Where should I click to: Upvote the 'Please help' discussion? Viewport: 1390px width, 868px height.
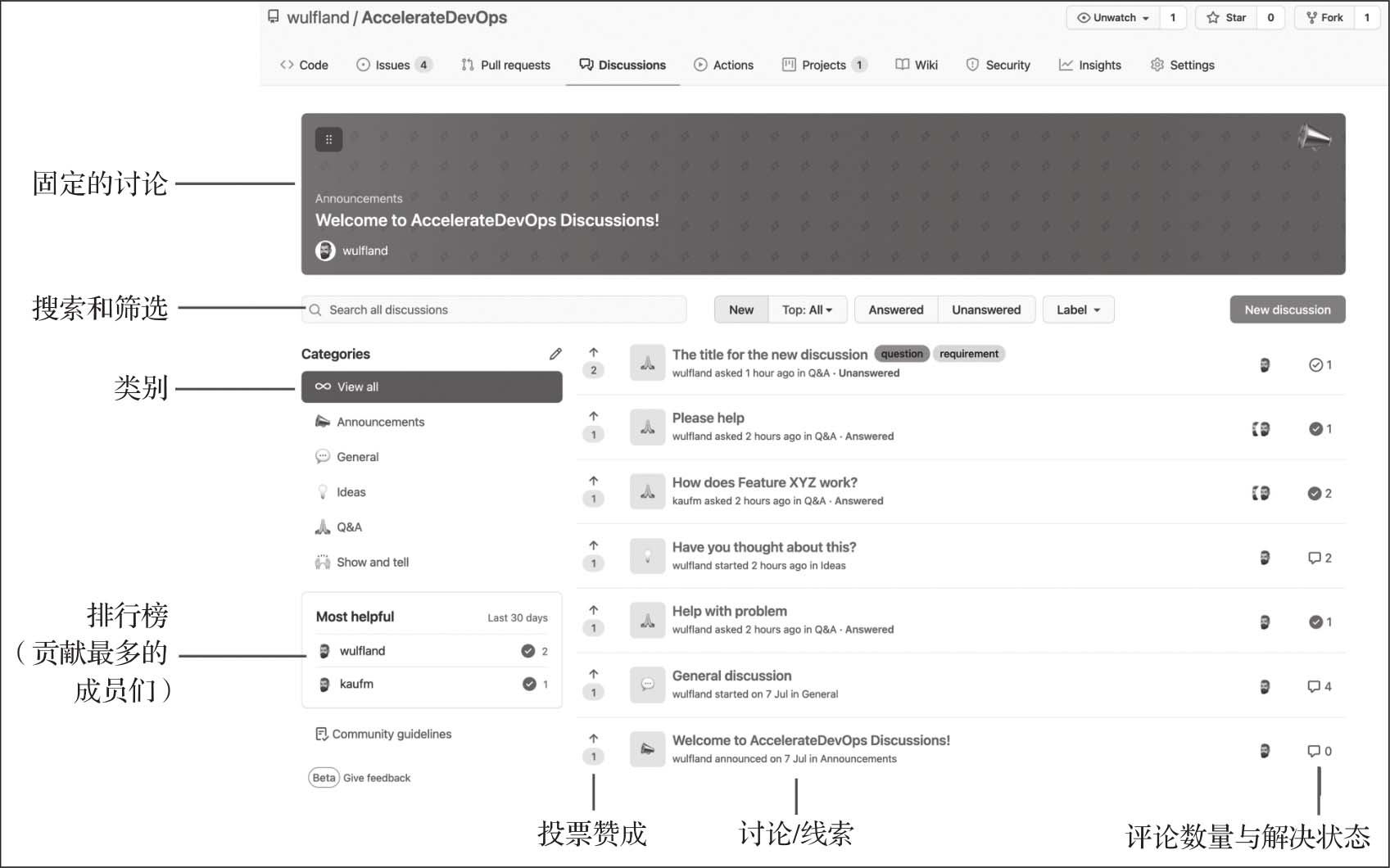tap(594, 417)
